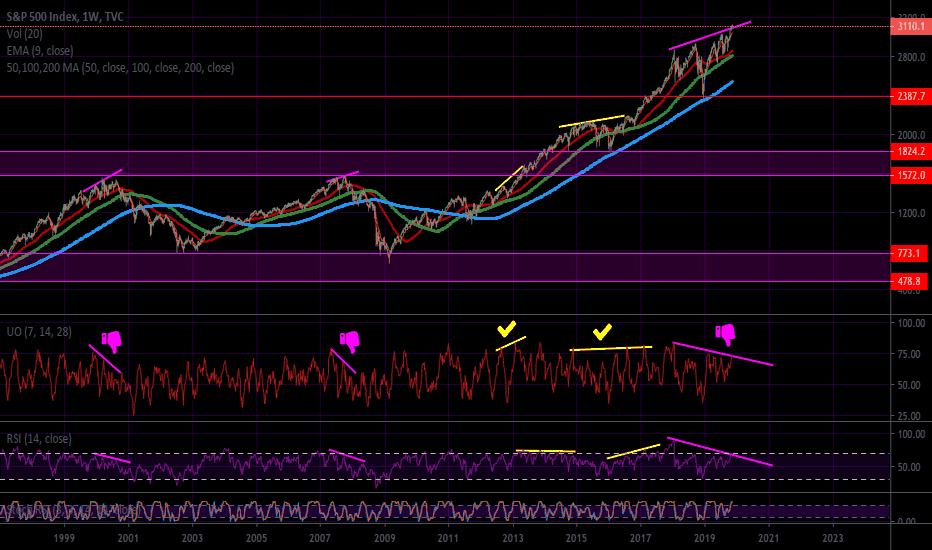
Task: Click the red 2387.7 price label
Action: [911, 96]
